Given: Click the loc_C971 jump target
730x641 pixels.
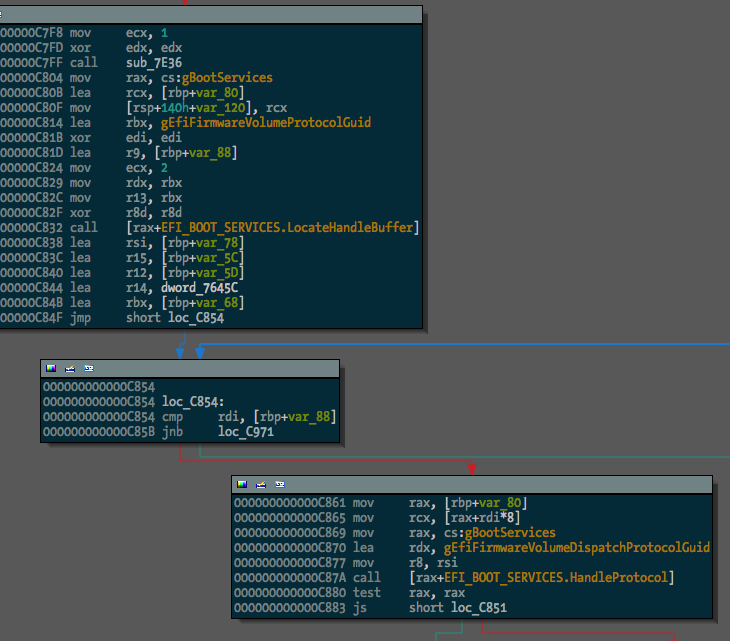Looking at the screenshot, I should coord(246,432).
